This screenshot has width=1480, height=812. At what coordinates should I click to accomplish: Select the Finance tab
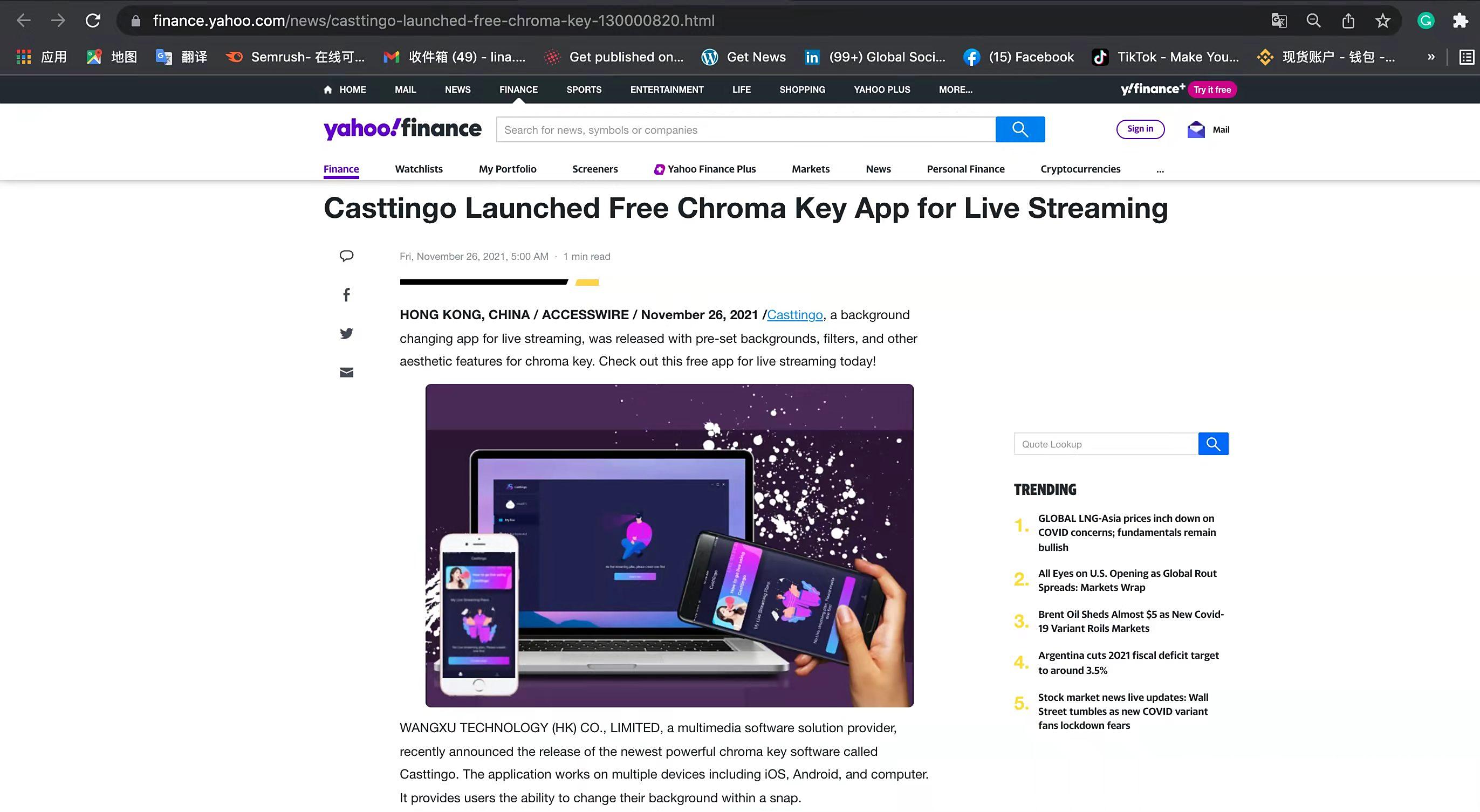341,169
